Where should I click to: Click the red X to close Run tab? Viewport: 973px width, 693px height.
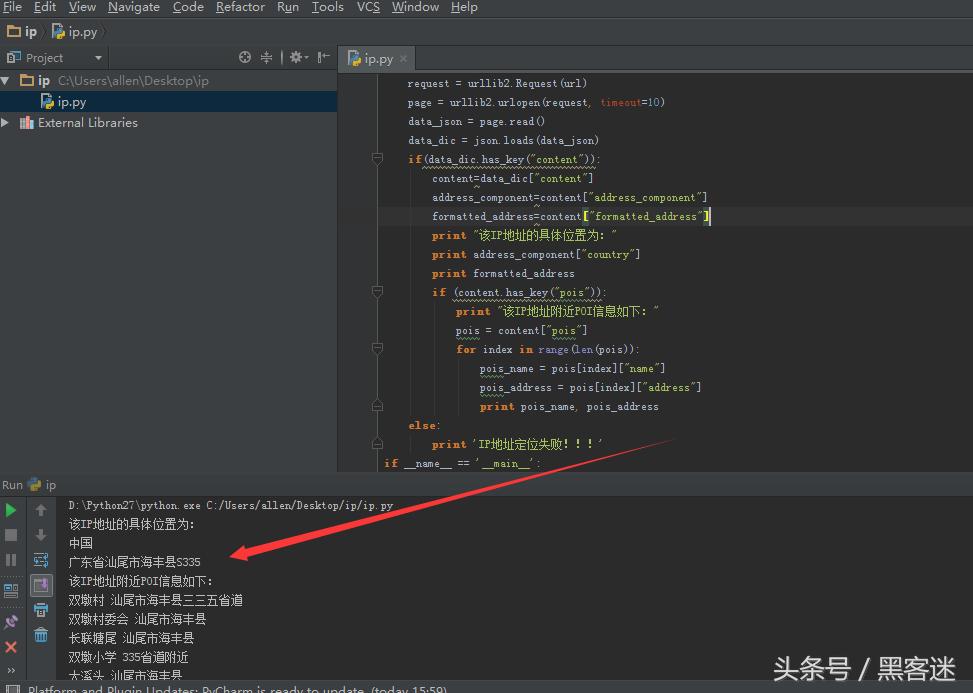(11, 647)
